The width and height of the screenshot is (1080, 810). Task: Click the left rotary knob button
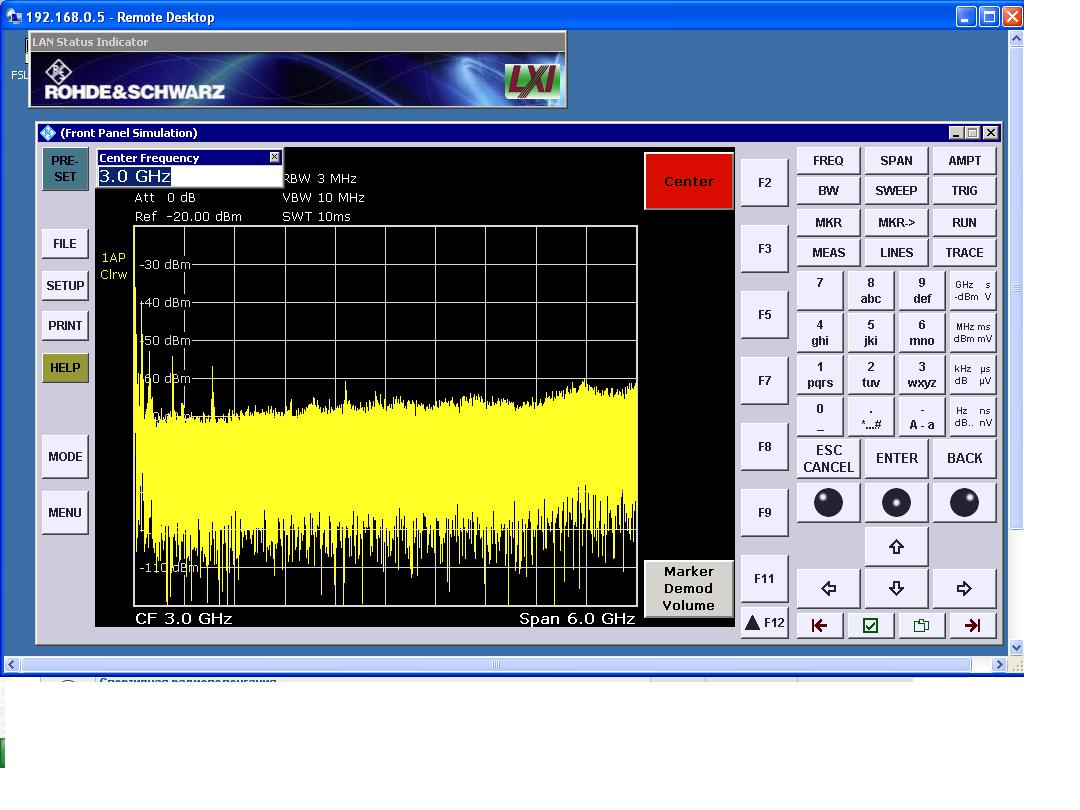pyautogui.click(x=829, y=502)
